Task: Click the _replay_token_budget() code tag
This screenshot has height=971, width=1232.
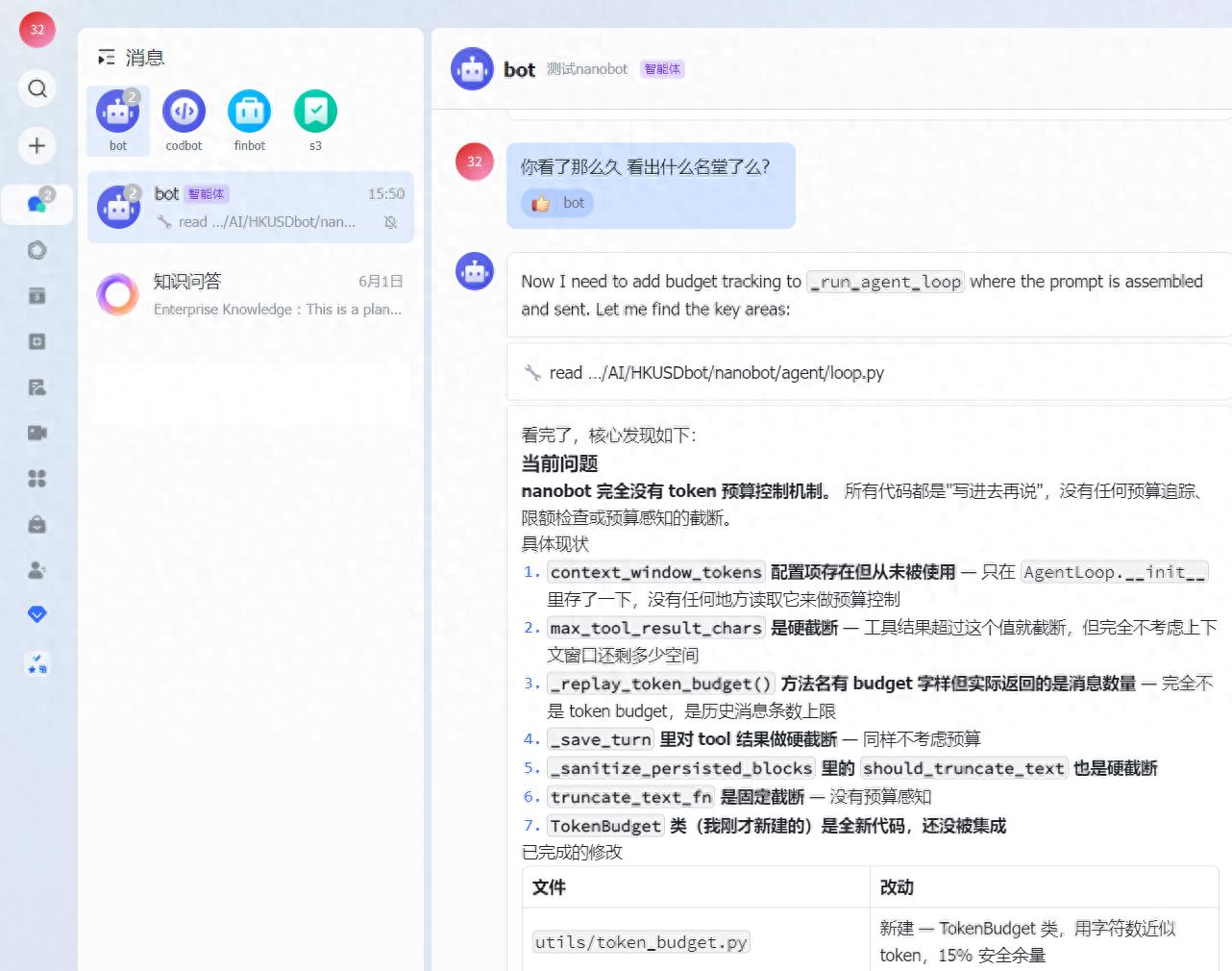Action: 661,684
